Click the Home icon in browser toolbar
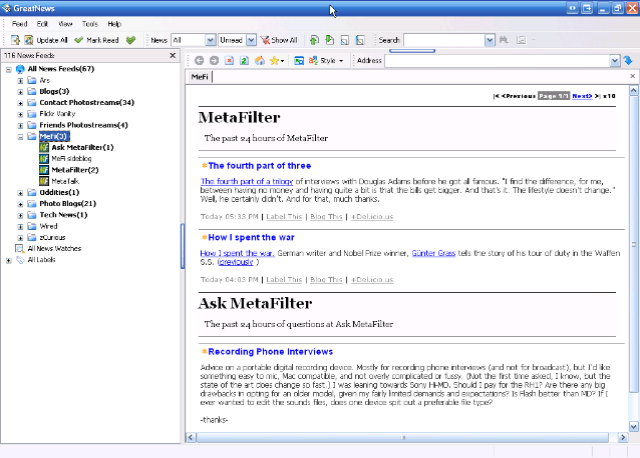The width and height of the screenshot is (640, 458). pos(260,60)
